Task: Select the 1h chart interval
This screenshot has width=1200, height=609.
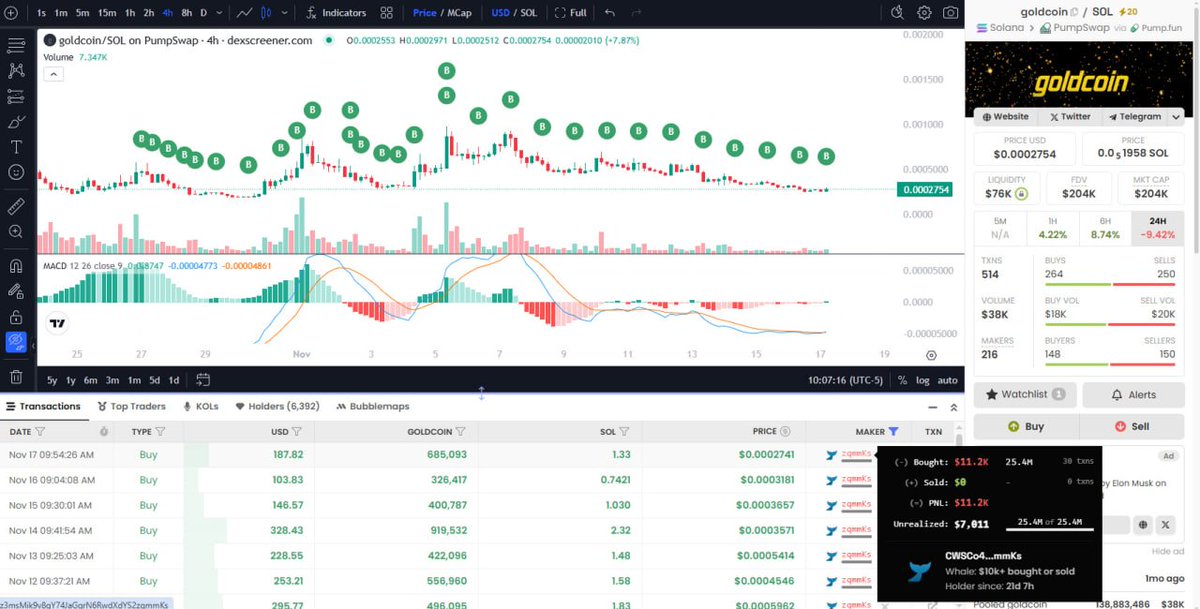Action: pyautogui.click(x=130, y=13)
